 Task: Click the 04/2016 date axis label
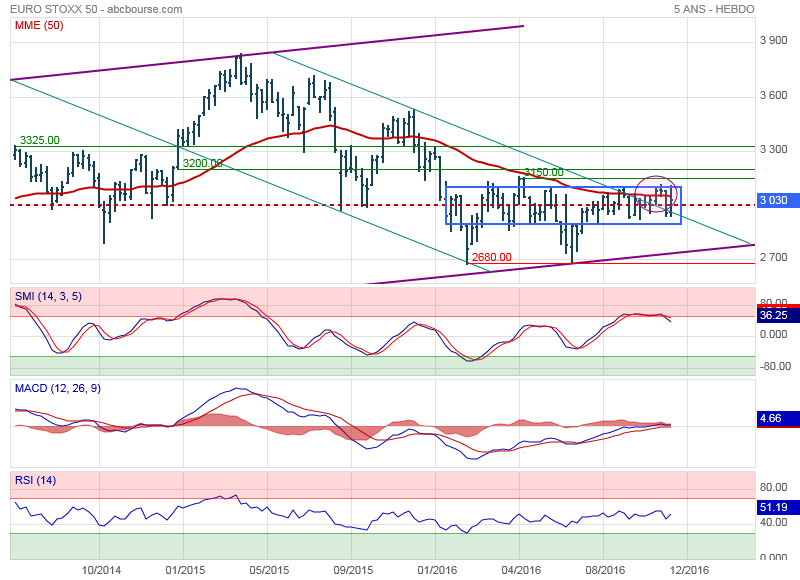pos(521,570)
